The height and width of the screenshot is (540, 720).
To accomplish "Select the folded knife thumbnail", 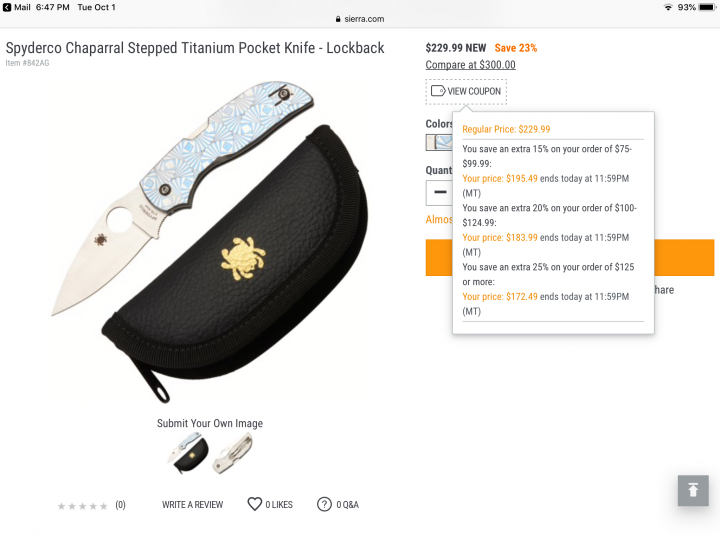I will click(x=233, y=454).
